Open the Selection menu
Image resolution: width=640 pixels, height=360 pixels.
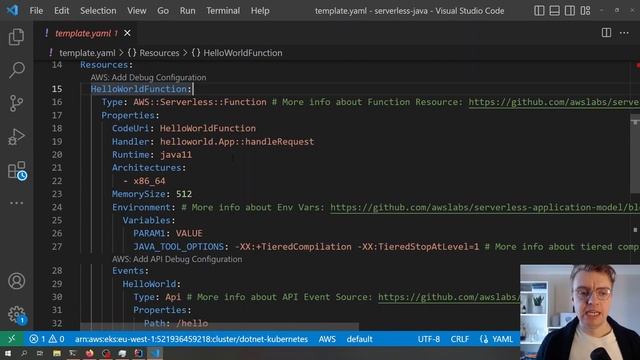tap(98, 11)
